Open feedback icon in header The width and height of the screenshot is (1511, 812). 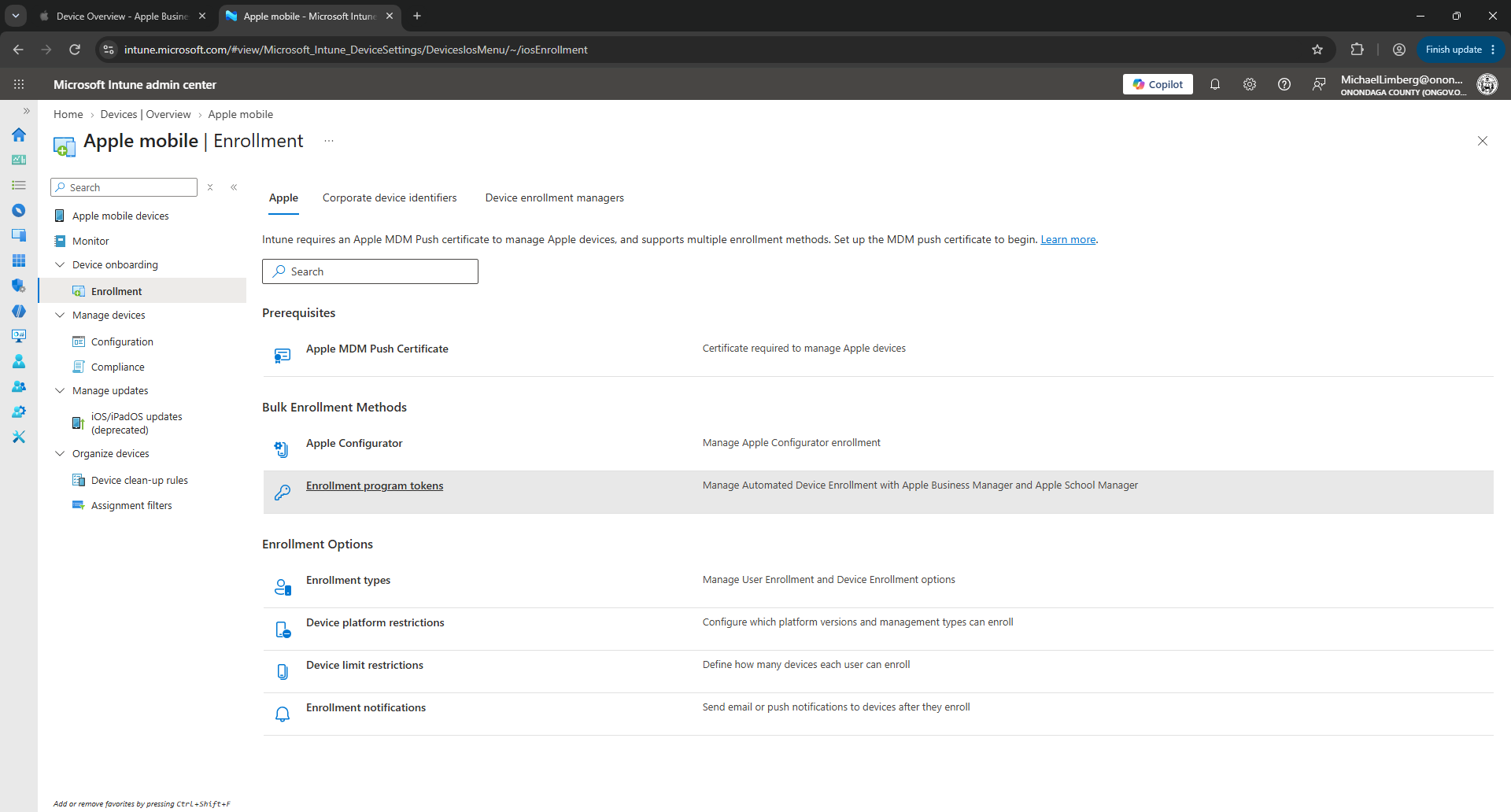coord(1319,84)
